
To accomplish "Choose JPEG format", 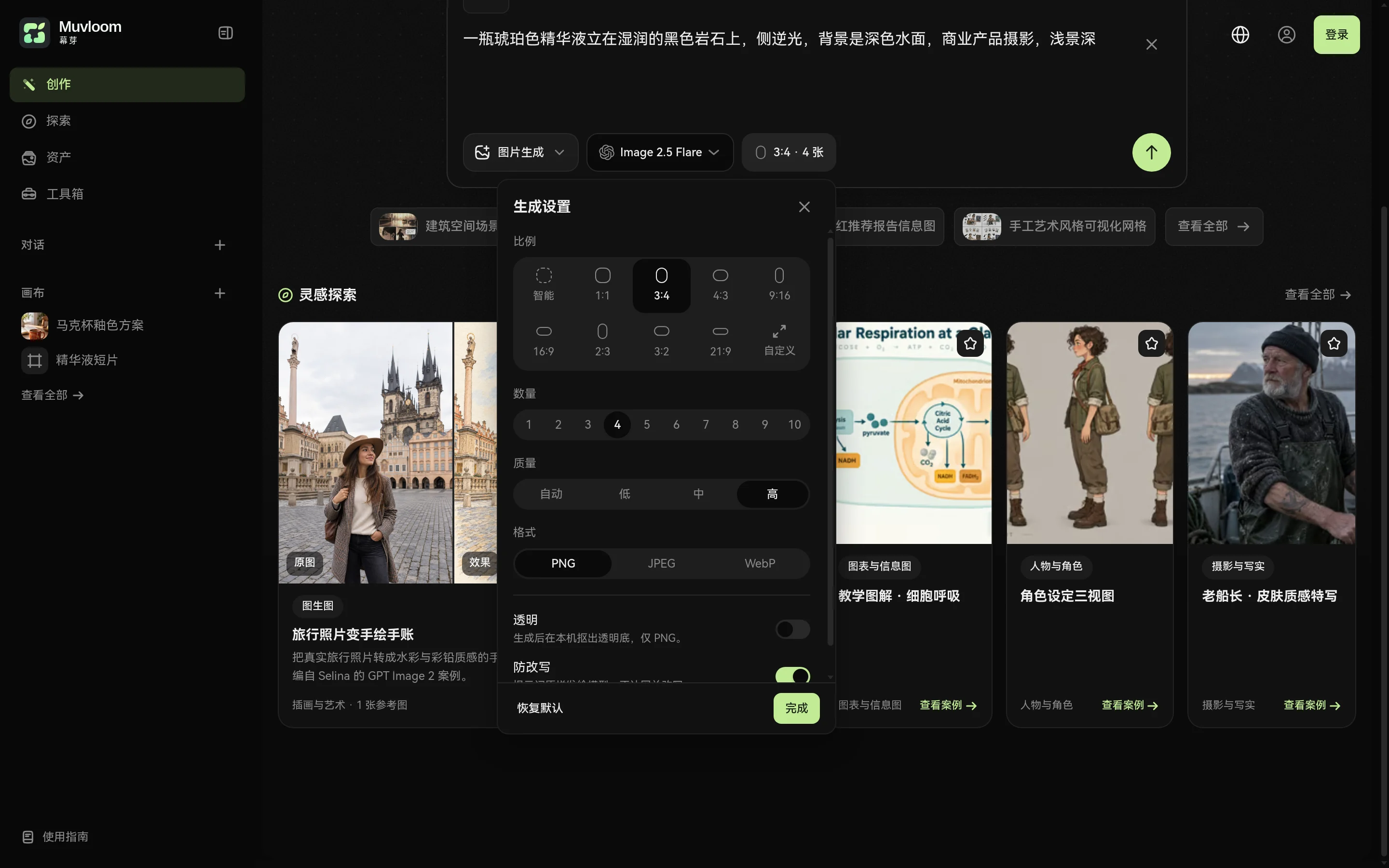I will 661,563.
